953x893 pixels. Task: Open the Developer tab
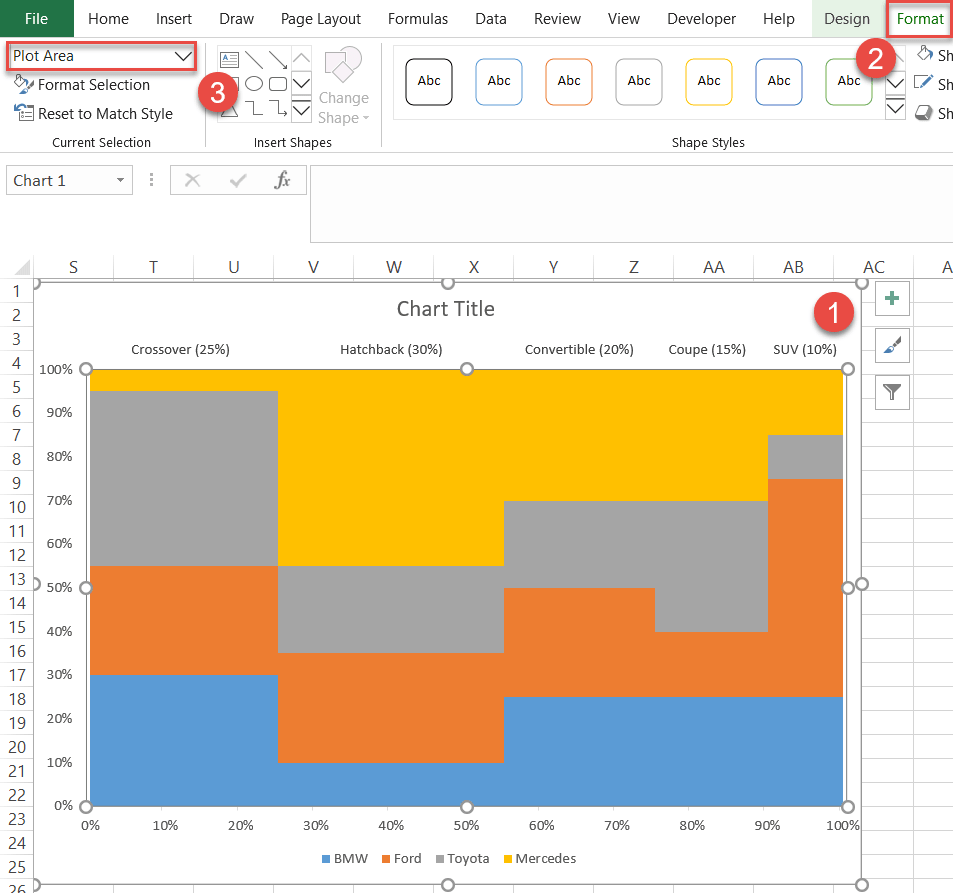[x=701, y=19]
